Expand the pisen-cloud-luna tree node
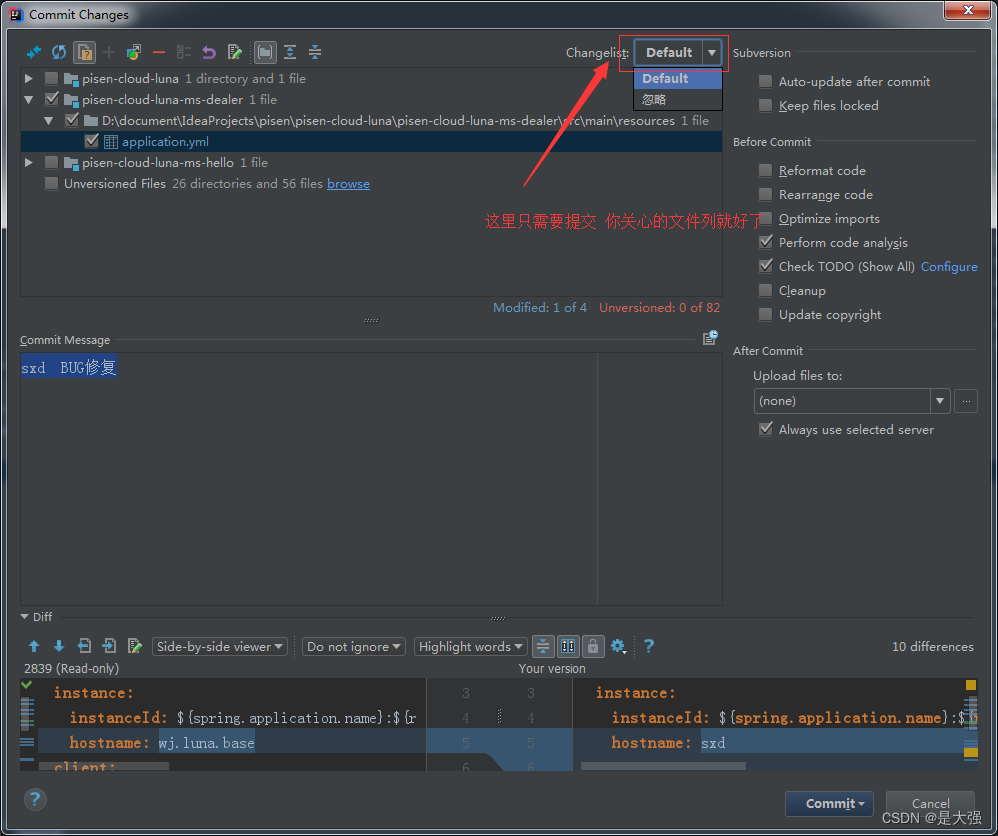Viewport: 998px width, 836px height. pos(29,78)
